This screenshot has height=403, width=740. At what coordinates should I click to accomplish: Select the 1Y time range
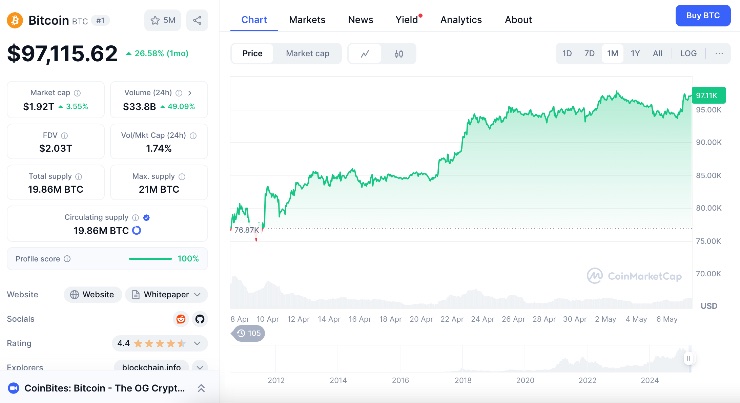pos(635,53)
